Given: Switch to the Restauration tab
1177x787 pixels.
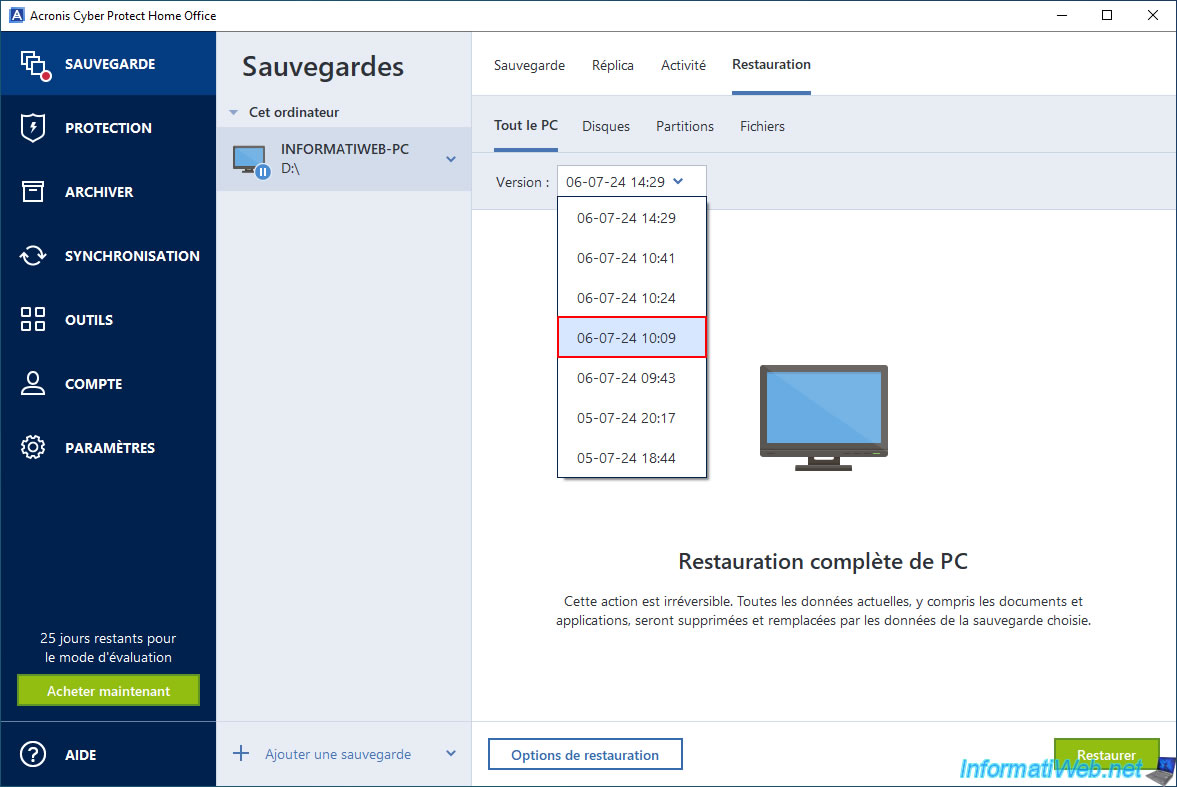Looking at the screenshot, I should [771, 65].
